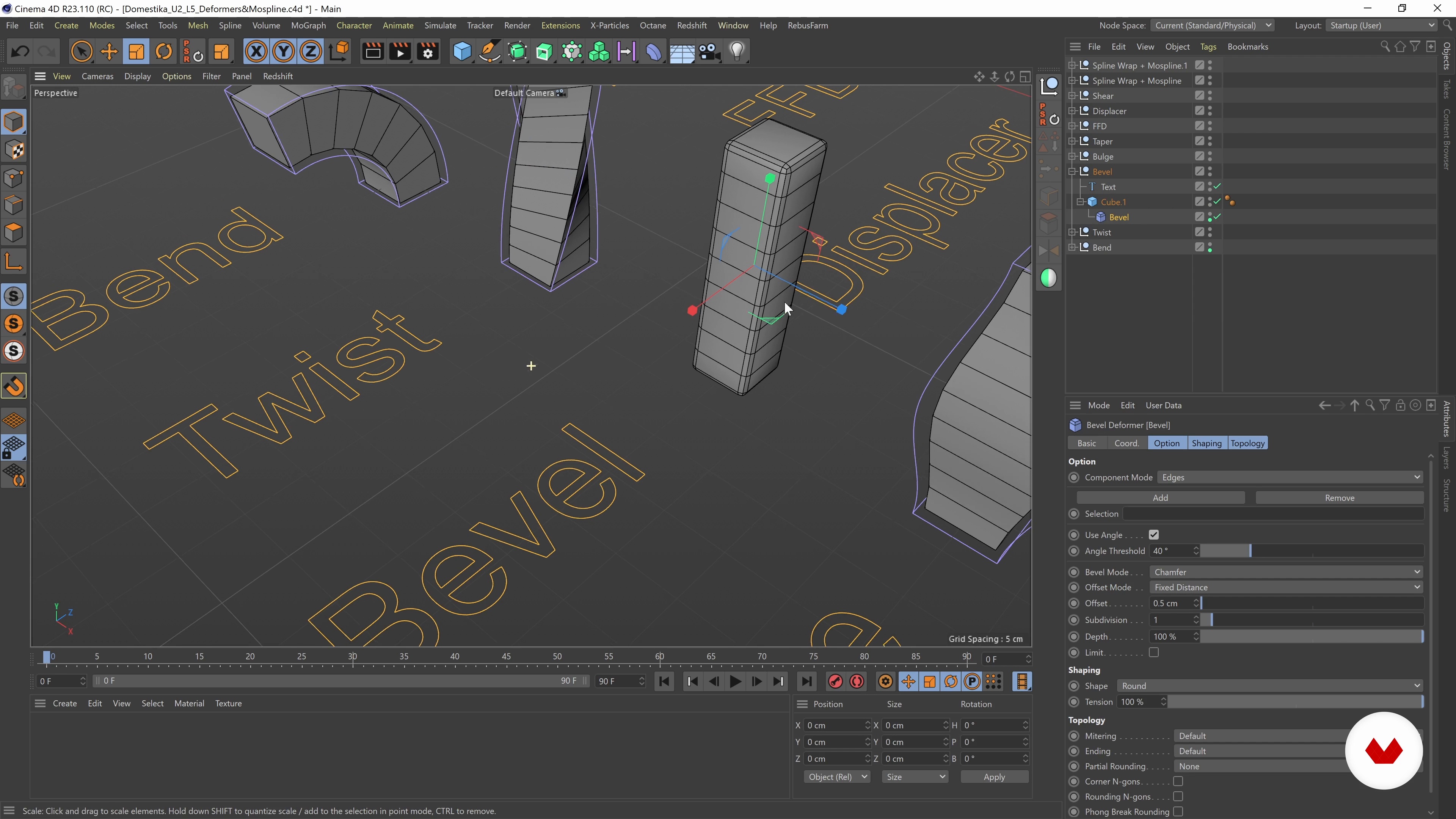This screenshot has width=1456, height=819.
Task: Open Shape dropdown set to Round
Action: [x=1269, y=686]
